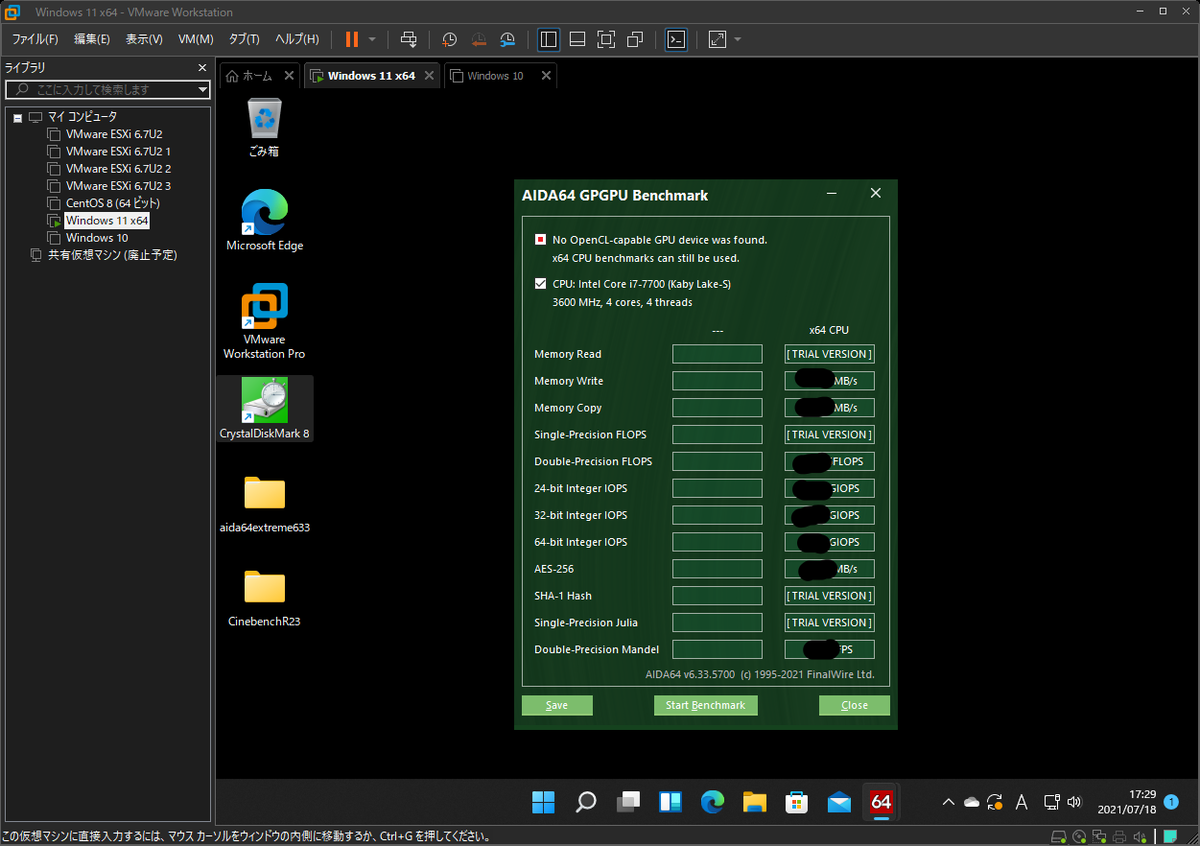Open taskbar Search magnifier icon
This screenshot has height=846, width=1200.
coord(586,802)
